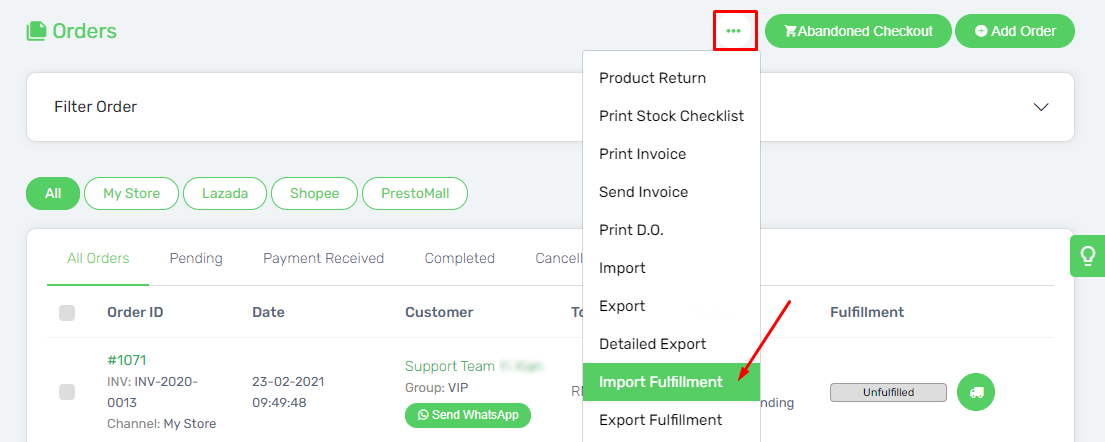This screenshot has height=442, width=1105.
Task: Switch to the Payment Received tab
Action: (323, 259)
